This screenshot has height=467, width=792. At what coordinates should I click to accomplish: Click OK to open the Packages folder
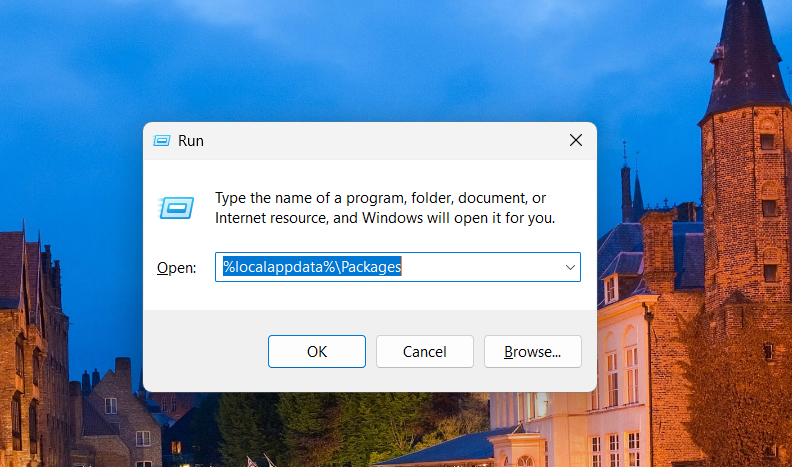pyautogui.click(x=317, y=351)
